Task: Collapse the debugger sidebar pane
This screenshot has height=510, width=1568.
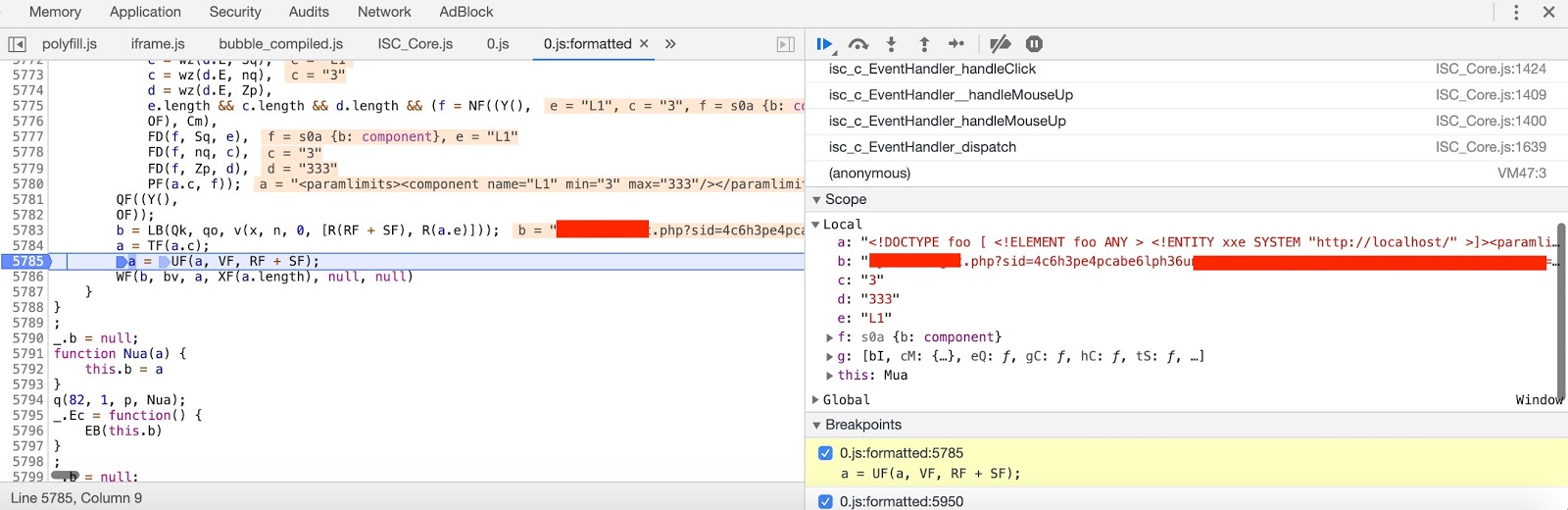Action: click(786, 44)
